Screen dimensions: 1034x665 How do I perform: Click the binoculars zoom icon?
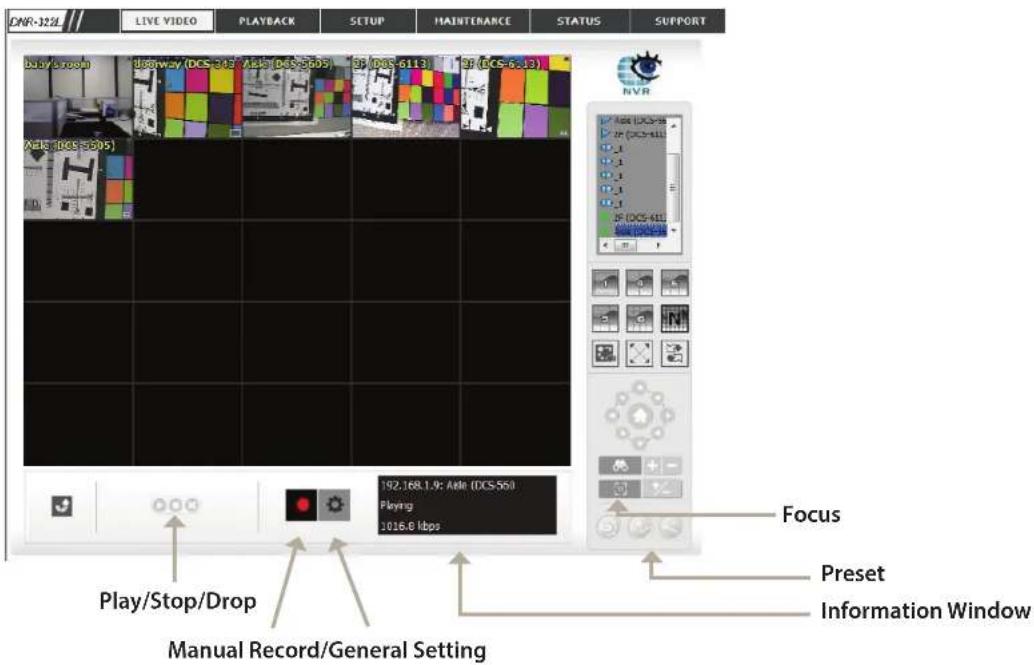(620, 466)
